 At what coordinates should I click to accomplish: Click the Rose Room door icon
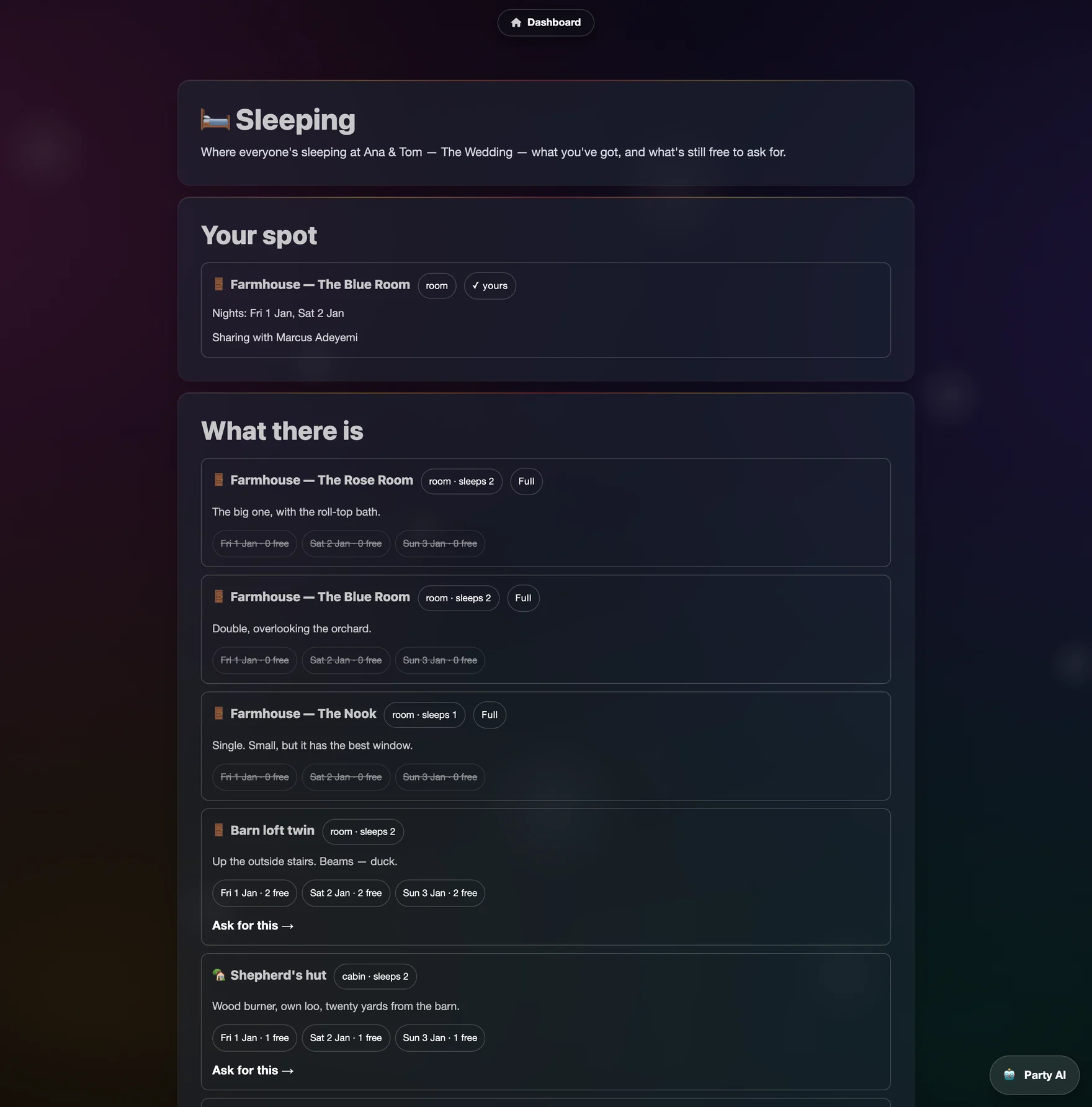218,480
